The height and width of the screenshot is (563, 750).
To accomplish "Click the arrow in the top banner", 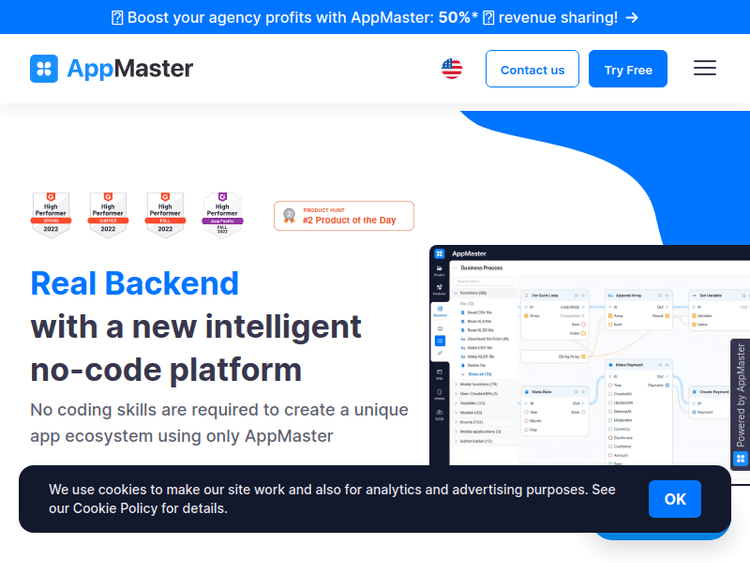I will click(632, 18).
